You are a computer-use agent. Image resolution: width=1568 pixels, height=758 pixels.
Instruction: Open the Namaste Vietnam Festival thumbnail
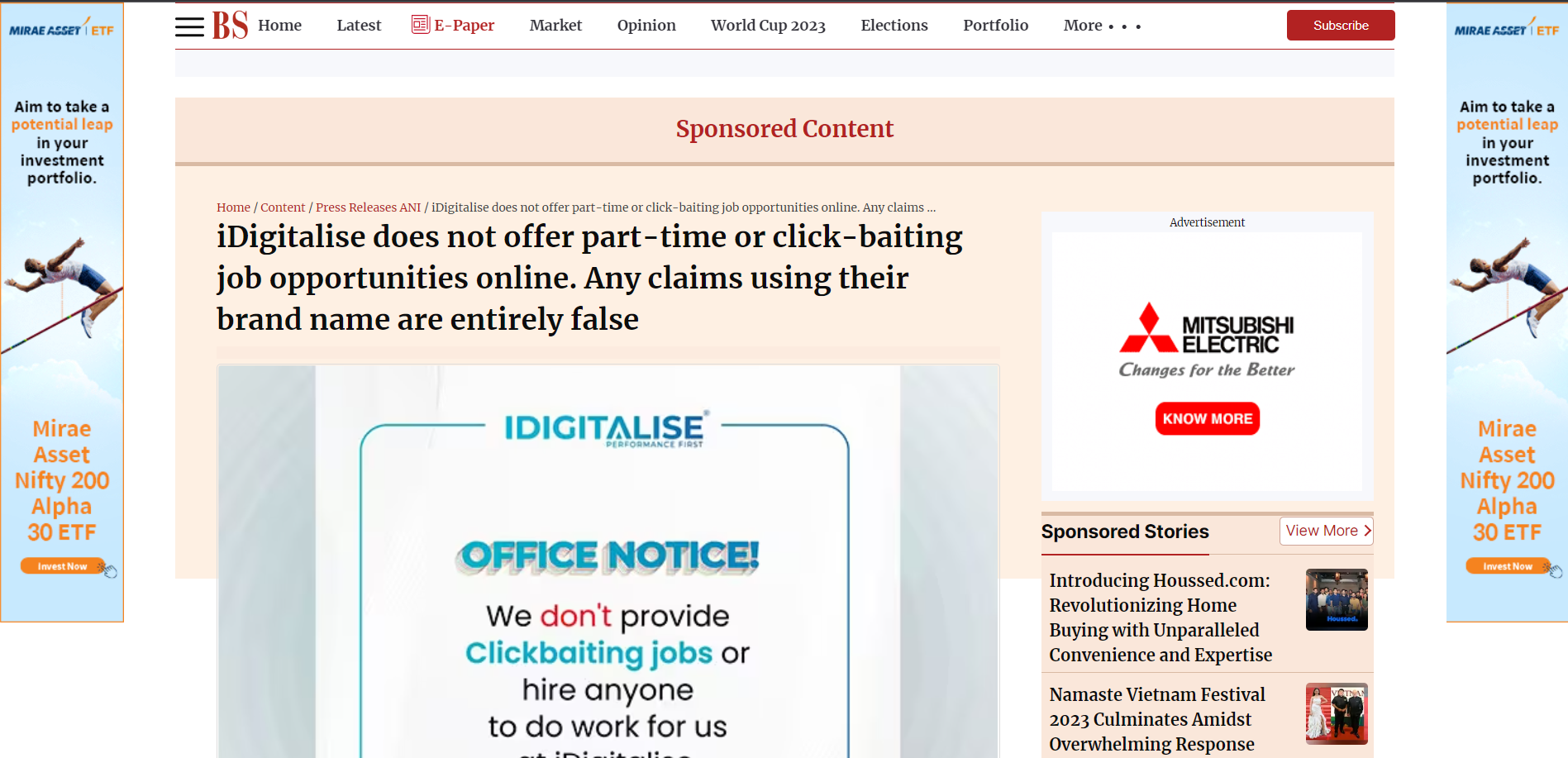point(1337,713)
